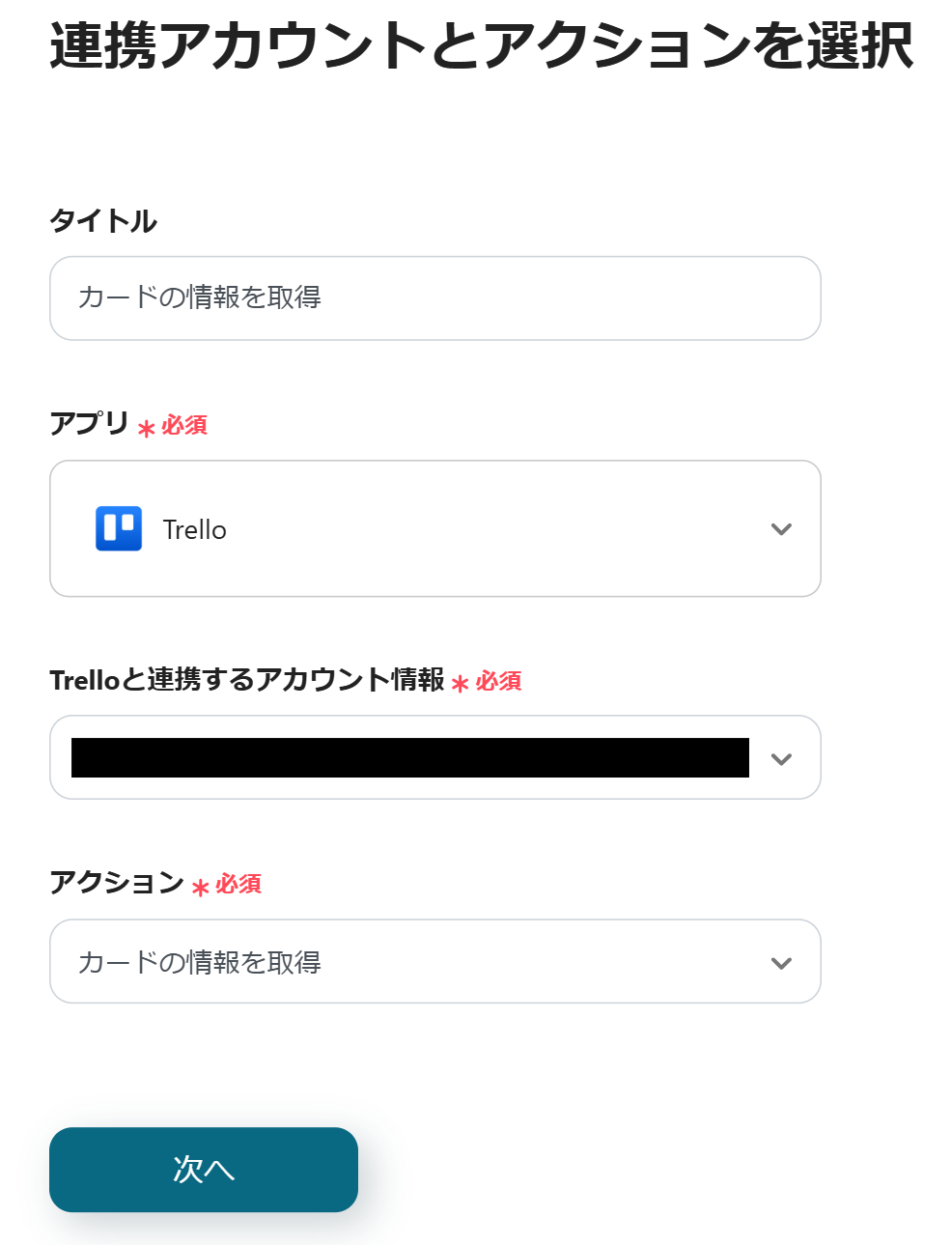952x1245 pixels.
Task: Expand the アクション dropdown chevron
Action: (x=781, y=963)
